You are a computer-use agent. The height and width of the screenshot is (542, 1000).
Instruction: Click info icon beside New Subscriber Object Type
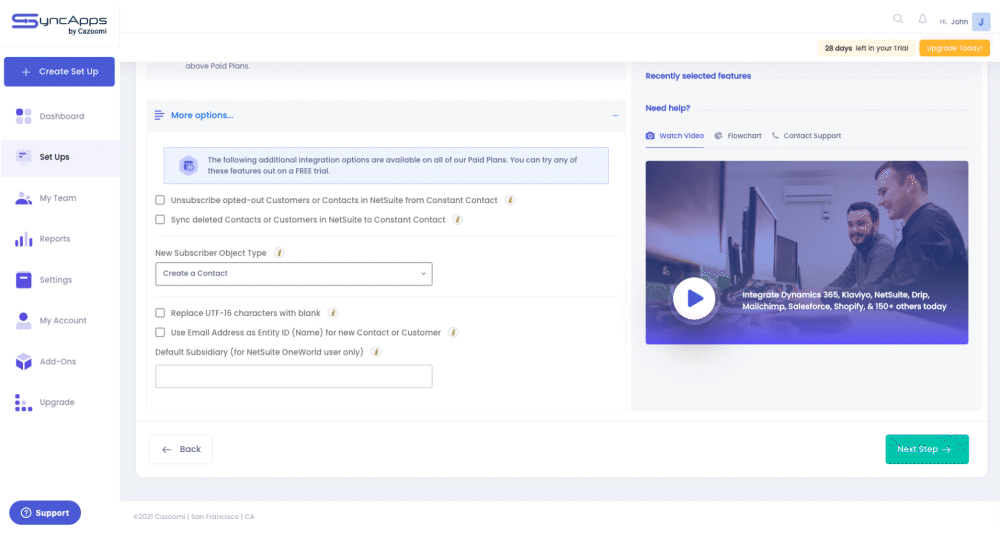279,253
